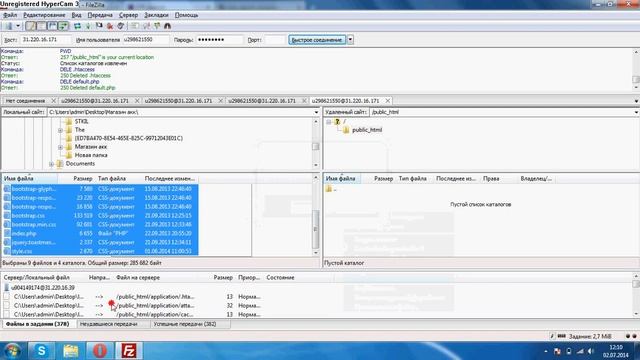This screenshot has height=360, width=640.
Task: Open the Файл menu
Action: [x=10, y=15]
